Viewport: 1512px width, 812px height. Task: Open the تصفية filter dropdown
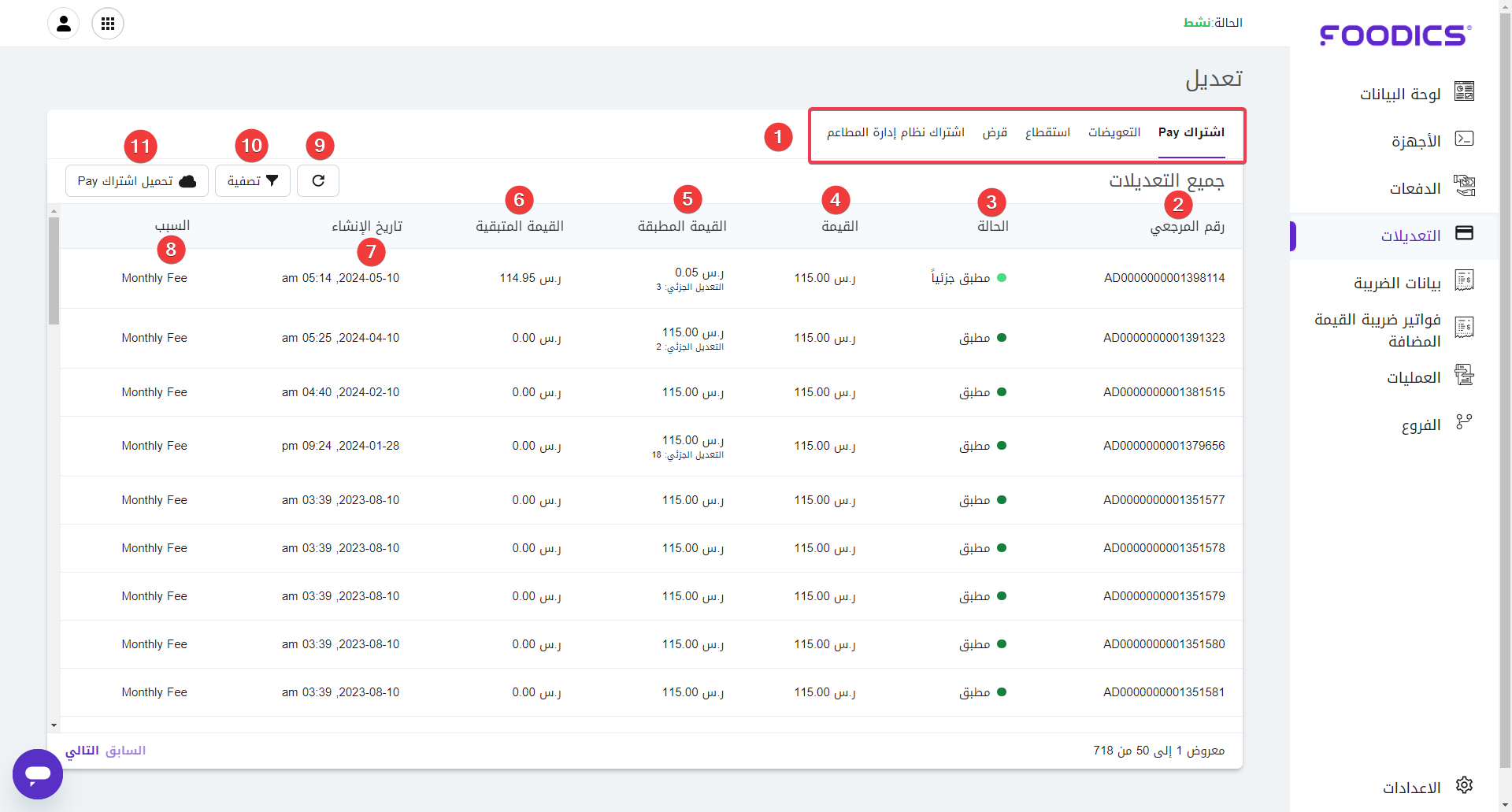(253, 181)
